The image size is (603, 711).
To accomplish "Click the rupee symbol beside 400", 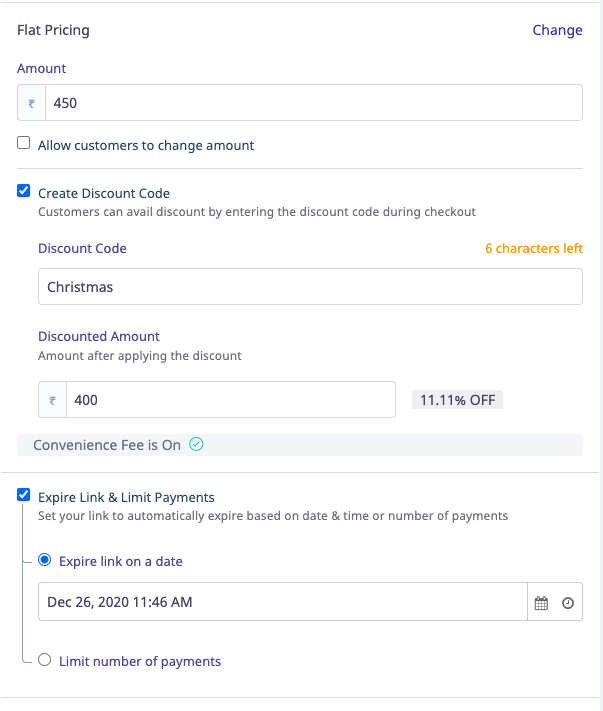I will click(x=52, y=401).
